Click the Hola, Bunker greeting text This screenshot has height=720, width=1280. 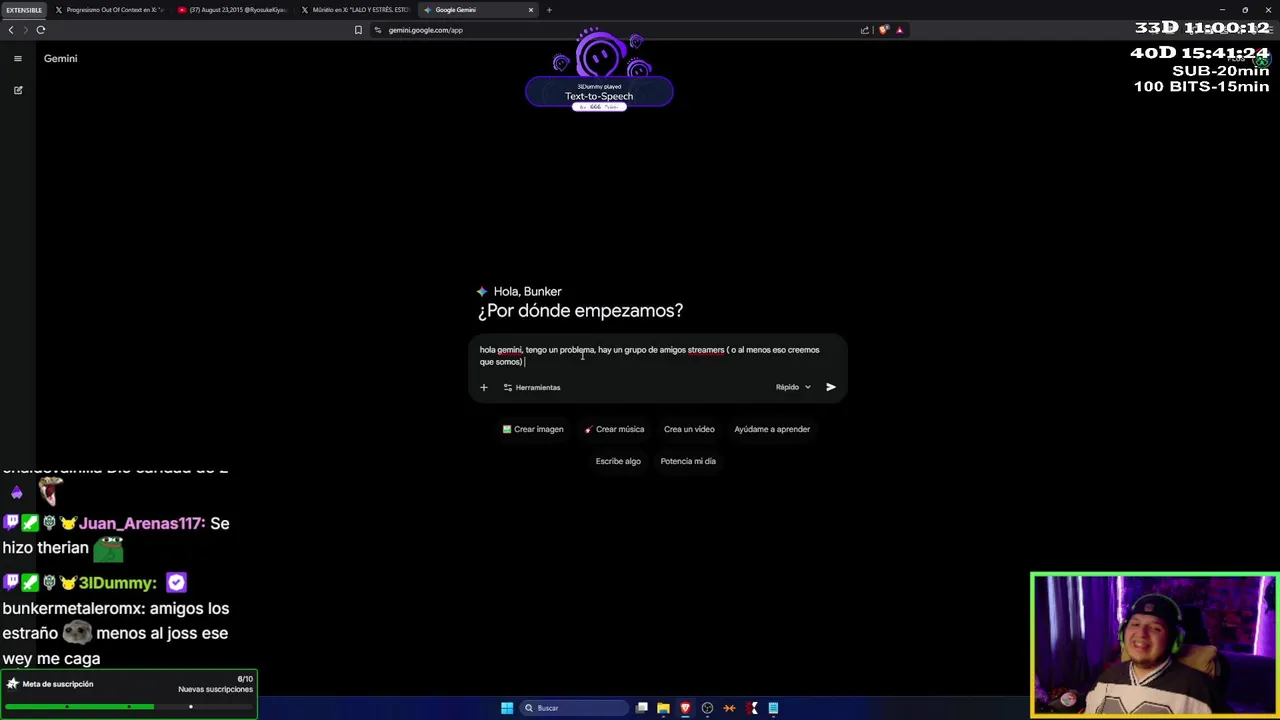click(527, 291)
